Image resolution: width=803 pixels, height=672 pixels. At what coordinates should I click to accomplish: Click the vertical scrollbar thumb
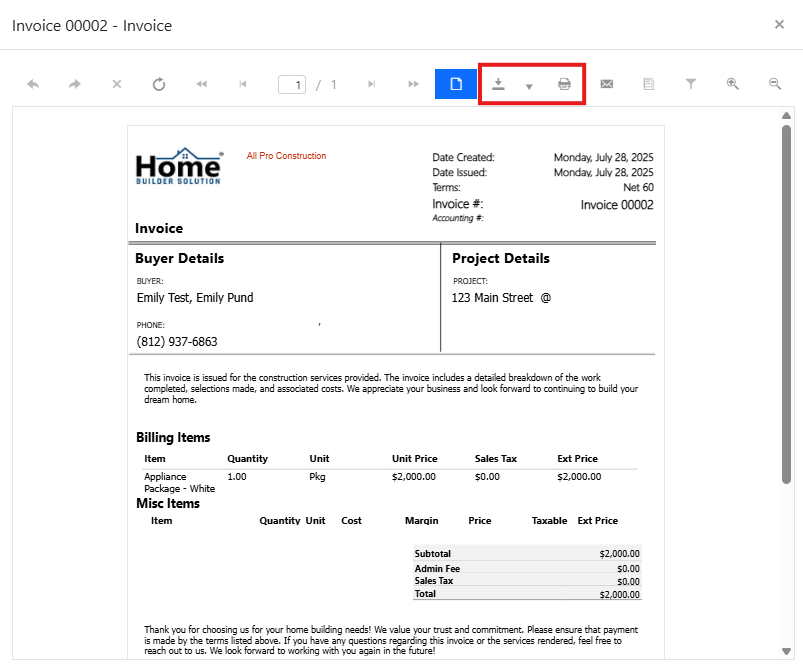pyautogui.click(x=787, y=304)
